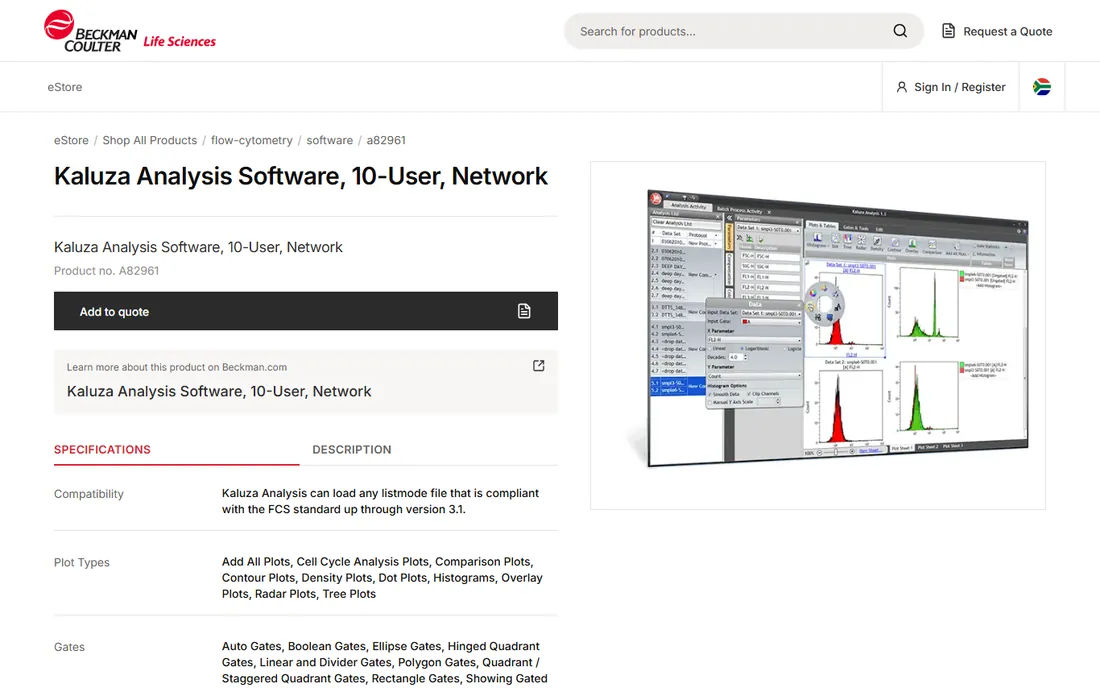Click the document icon on Add to quote

tap(524, 311)
